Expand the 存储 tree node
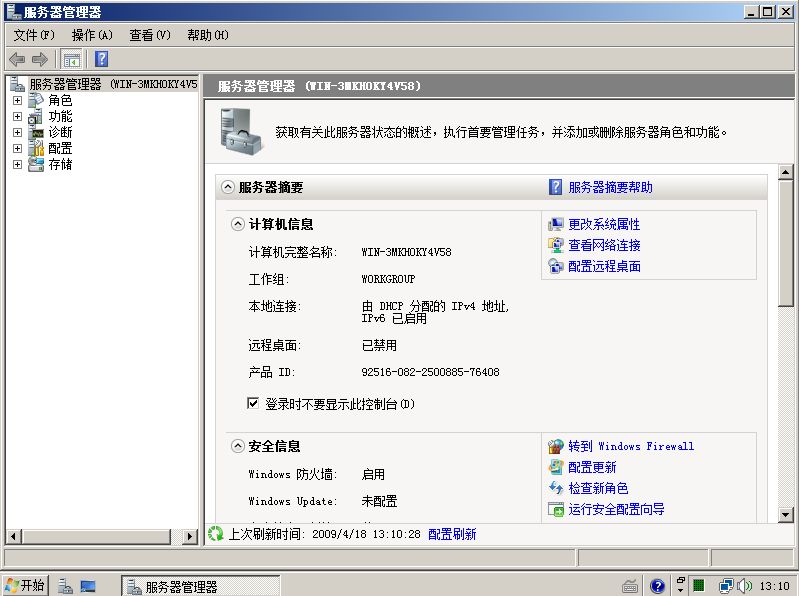The height and width of the screenshot is (596, 799). pos(17,165)
